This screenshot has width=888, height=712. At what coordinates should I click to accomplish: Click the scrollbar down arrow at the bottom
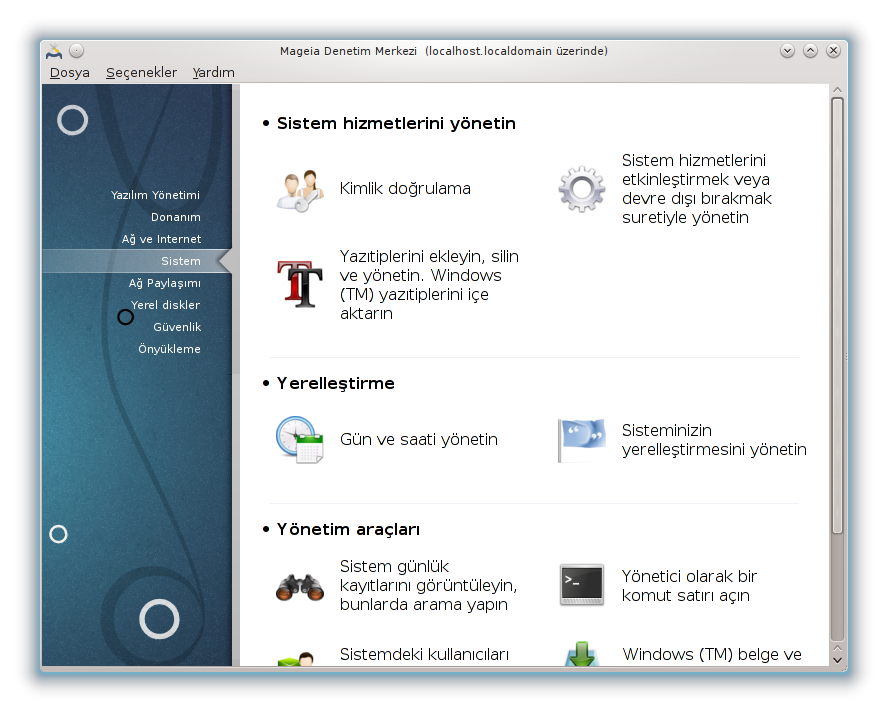[838, 660]
